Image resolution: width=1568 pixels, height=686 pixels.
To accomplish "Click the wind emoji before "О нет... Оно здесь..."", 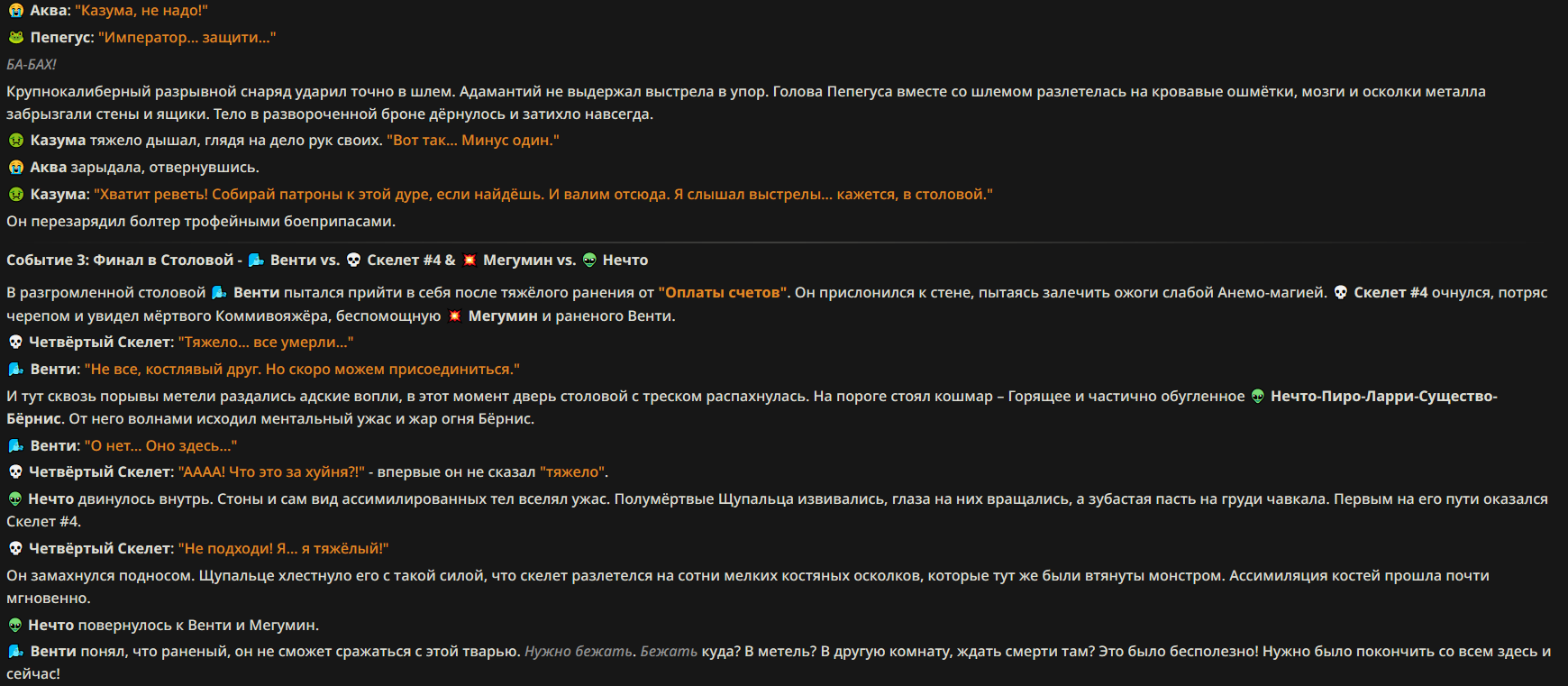I will pyautogui.click(x=15, y=446).
